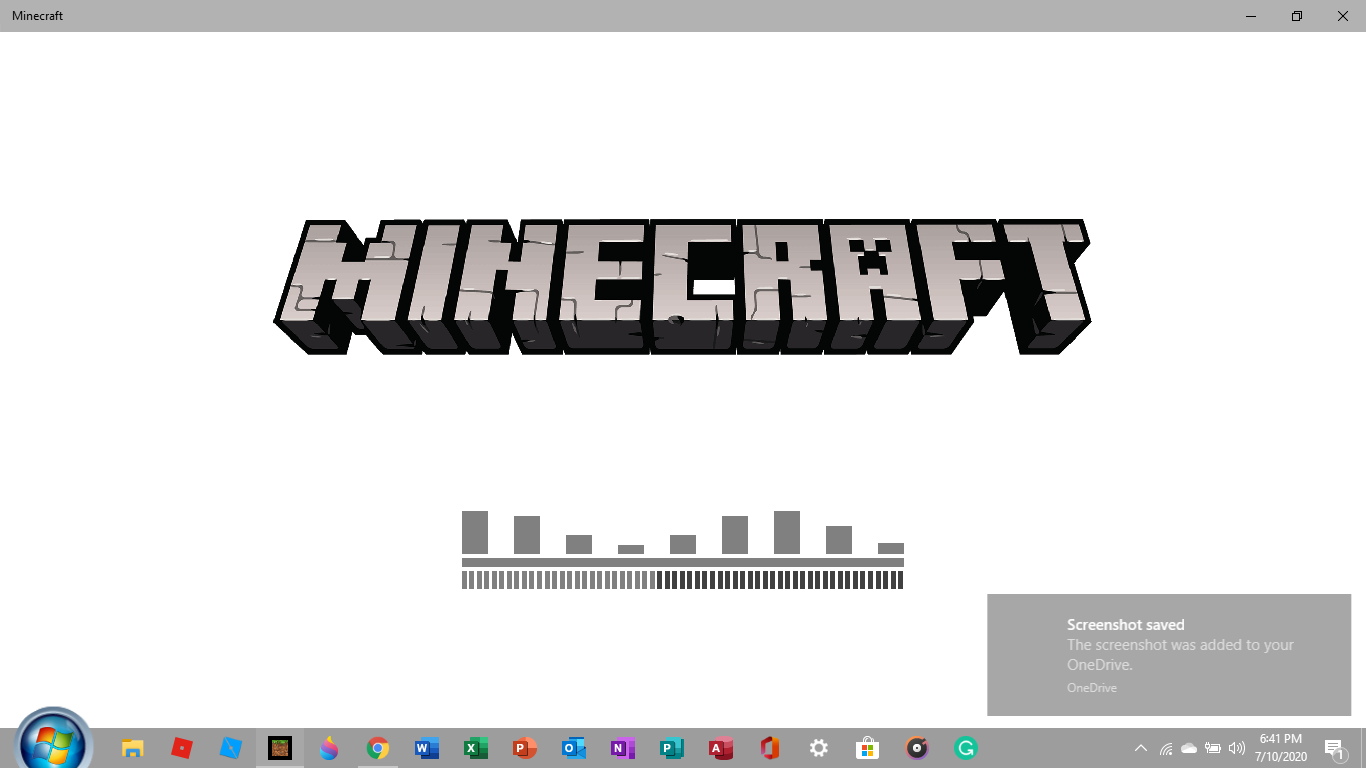Viewport: 1366px width, 768px height.
Task: Launch Google Chrome from the taskbar
Action: tap(377, 748)
